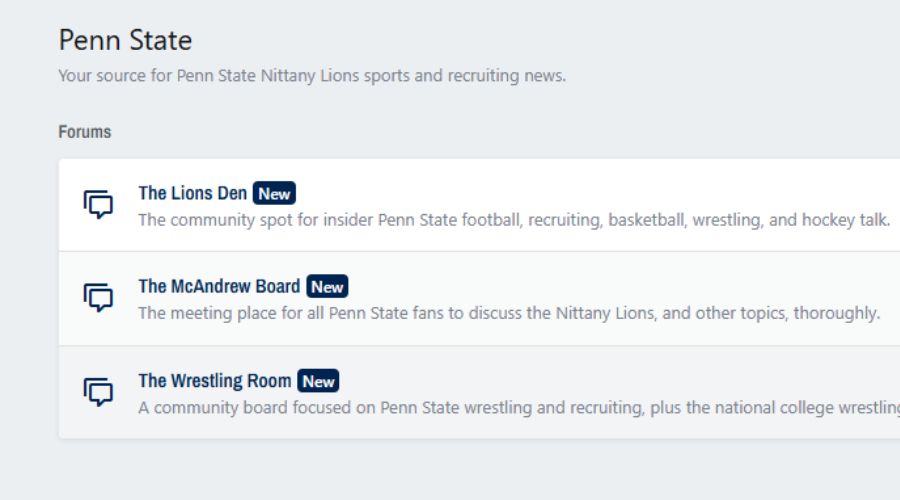
Task: Open The Wrestling Room forum
Action: coord(215,381)
